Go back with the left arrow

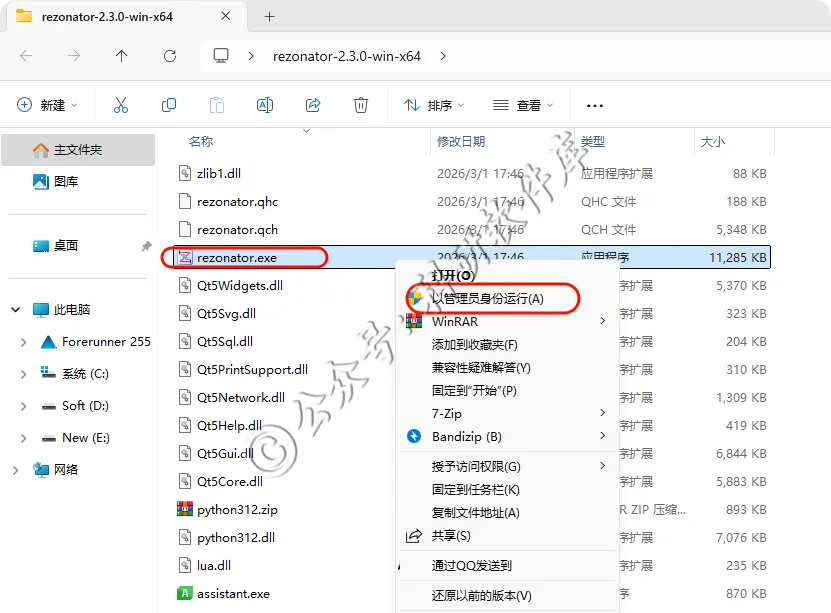click(x=26, y=56)
